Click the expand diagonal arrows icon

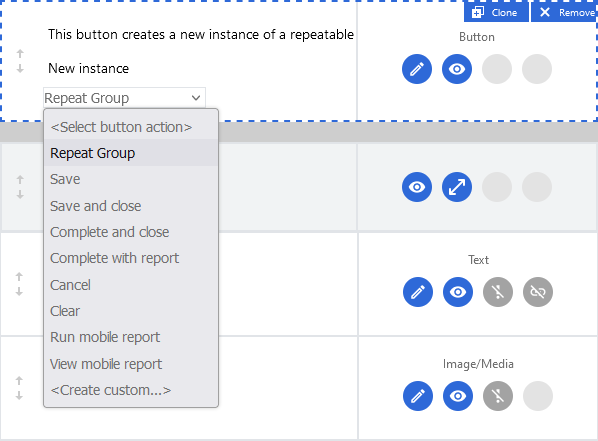click(x=457, y=187)
